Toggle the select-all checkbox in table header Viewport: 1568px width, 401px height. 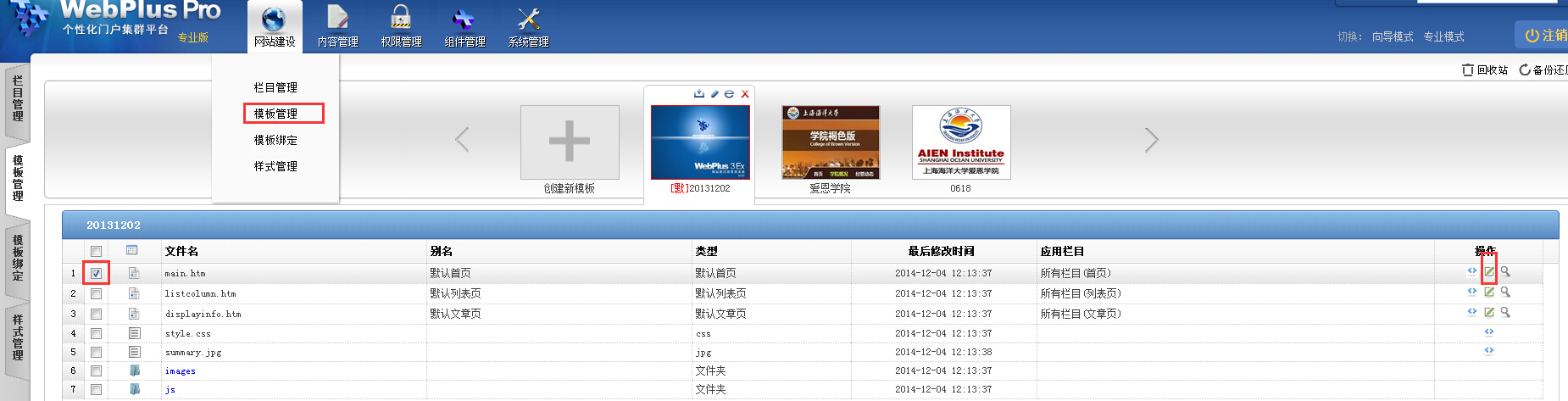point(96,251)
